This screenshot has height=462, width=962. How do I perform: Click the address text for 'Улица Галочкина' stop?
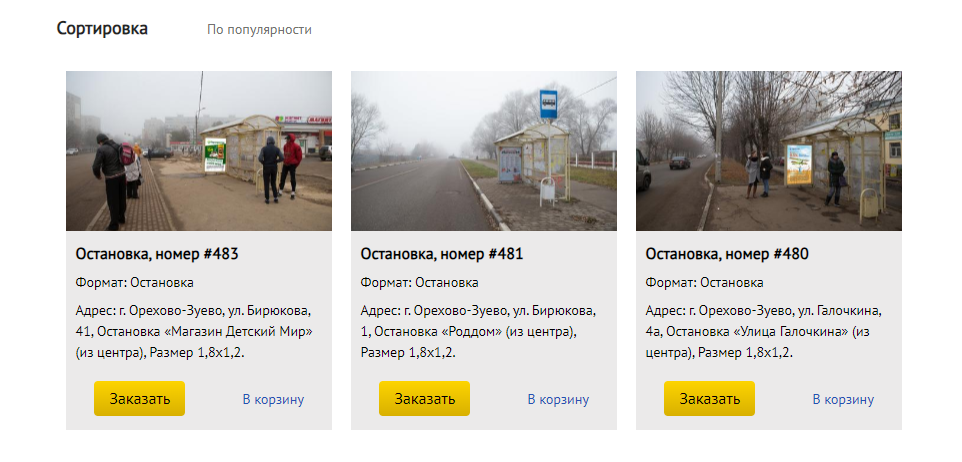pyautogui.click(x=764, y=332)
